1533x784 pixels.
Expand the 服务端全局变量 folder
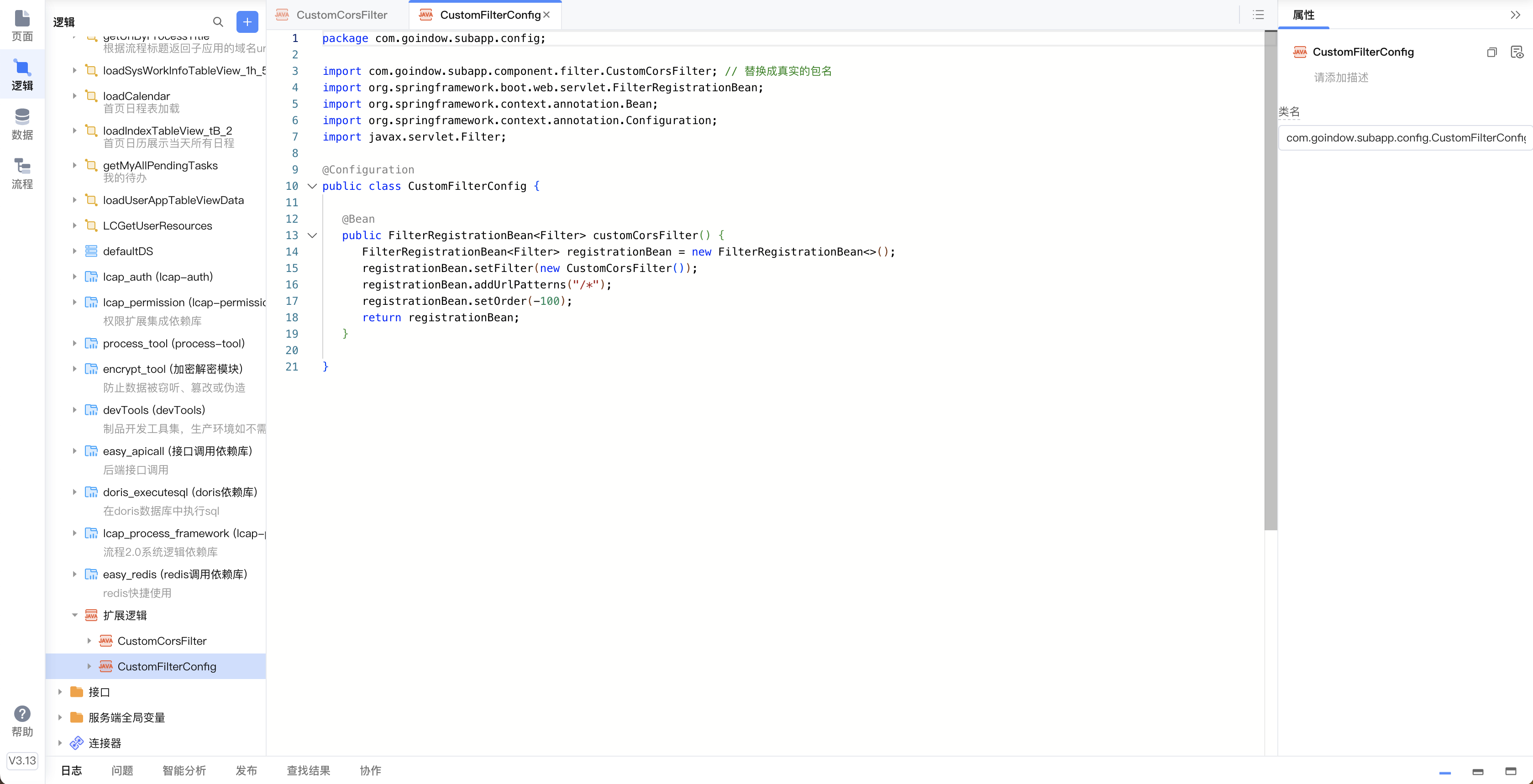(x=60, y=717)
